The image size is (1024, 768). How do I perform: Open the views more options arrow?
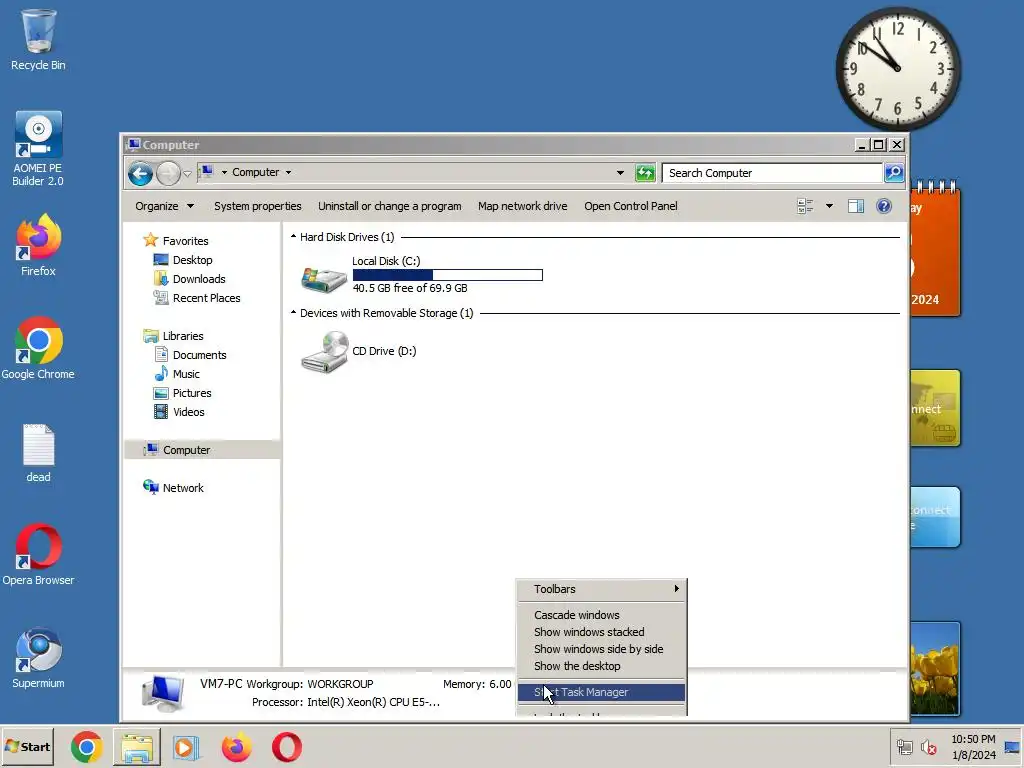pyautogui.click(x=829, y=206)
